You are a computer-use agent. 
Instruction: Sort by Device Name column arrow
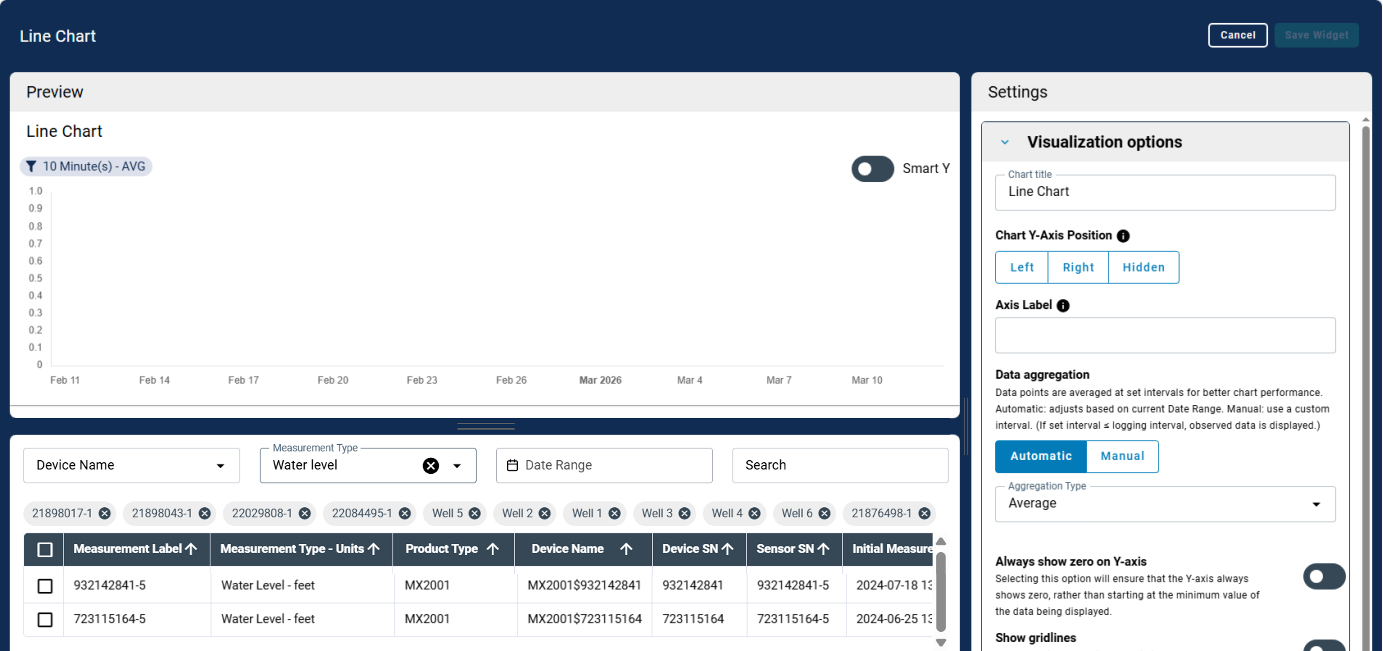[626, 549]
